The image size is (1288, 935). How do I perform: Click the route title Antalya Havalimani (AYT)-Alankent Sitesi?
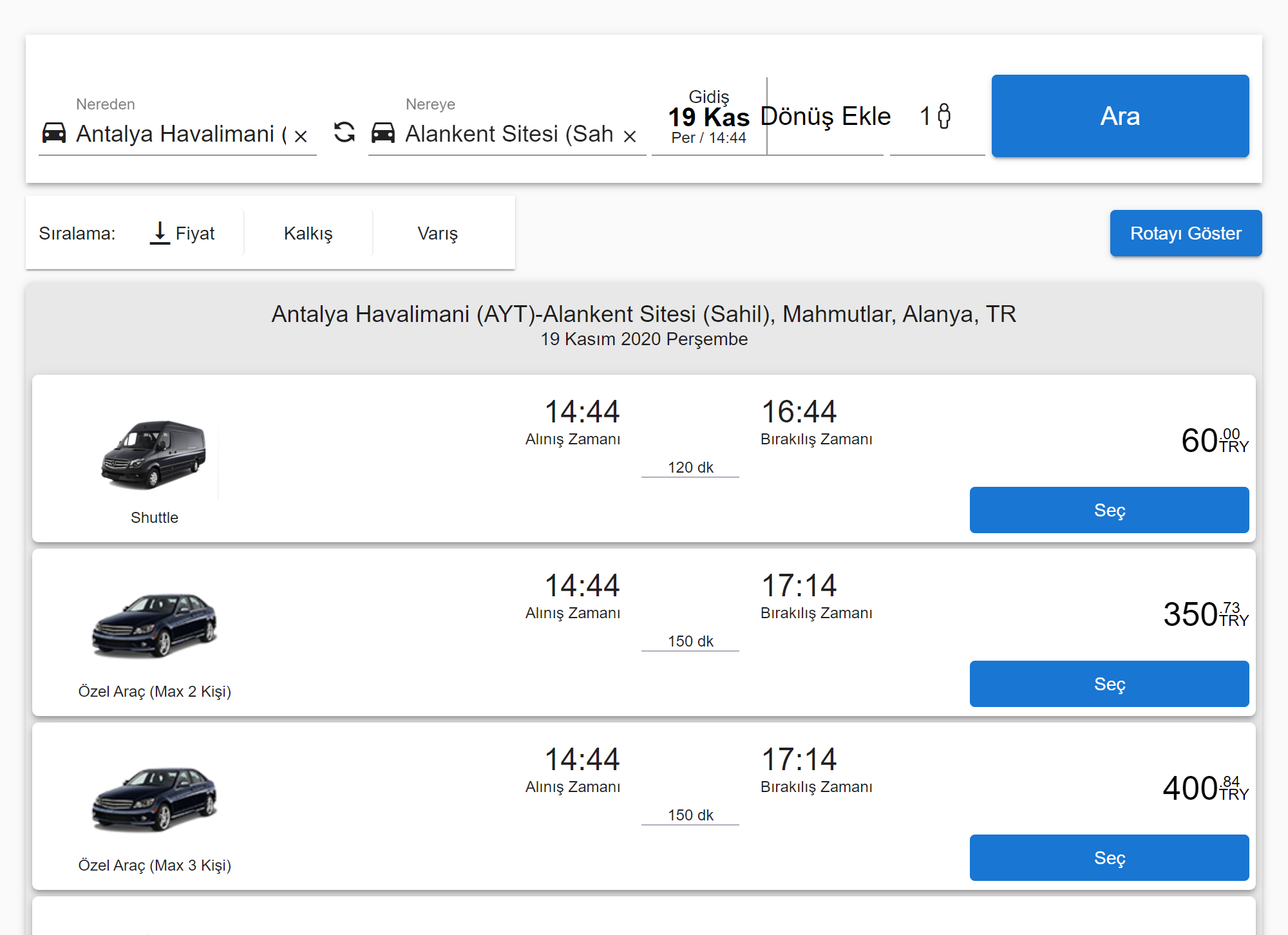pos(644,314)
